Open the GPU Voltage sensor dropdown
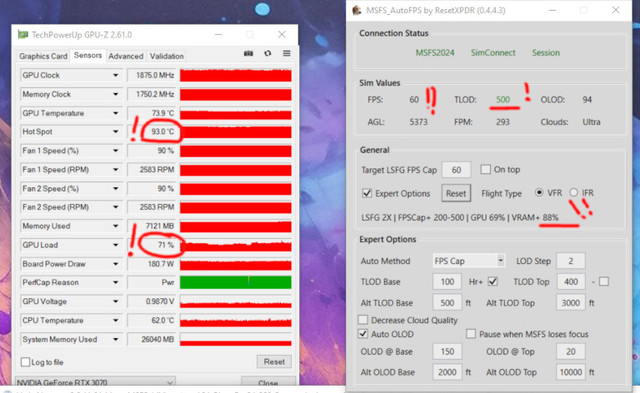The image size is (640, 393). [x=116, y=302]
